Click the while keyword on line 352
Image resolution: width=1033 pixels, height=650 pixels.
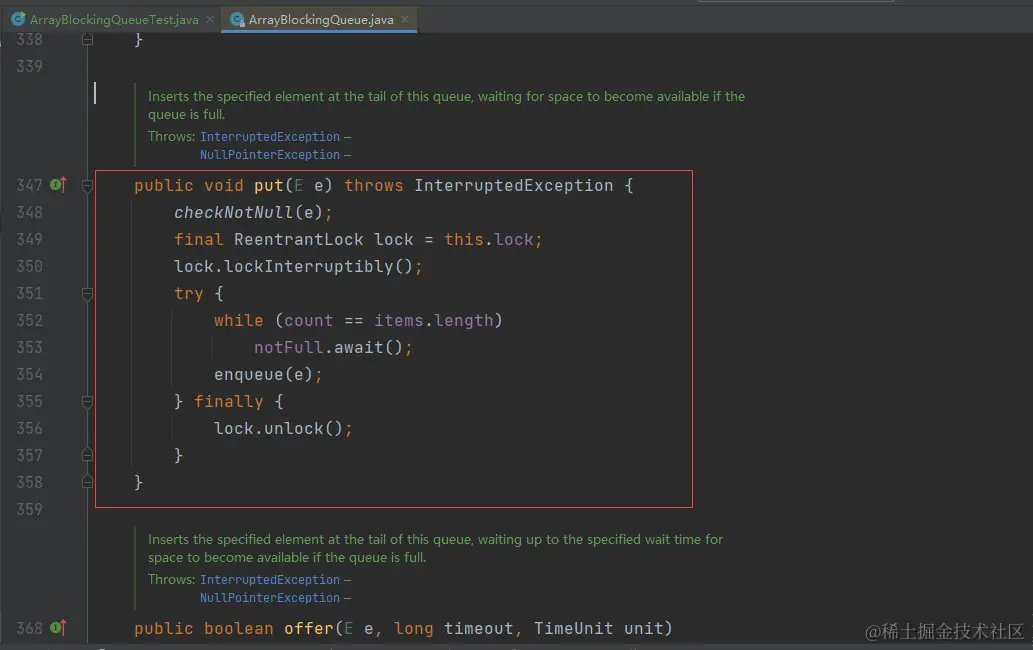[x=238, y=321]
